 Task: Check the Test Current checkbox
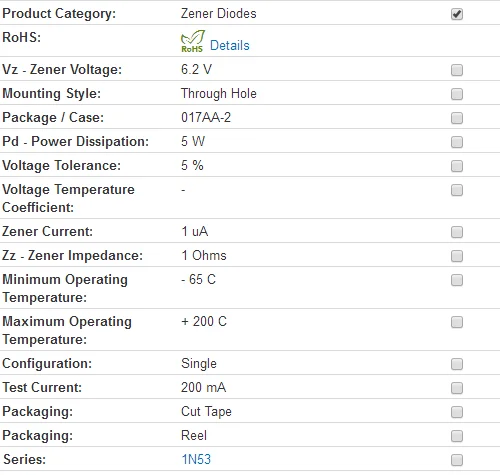pos(457,388)
